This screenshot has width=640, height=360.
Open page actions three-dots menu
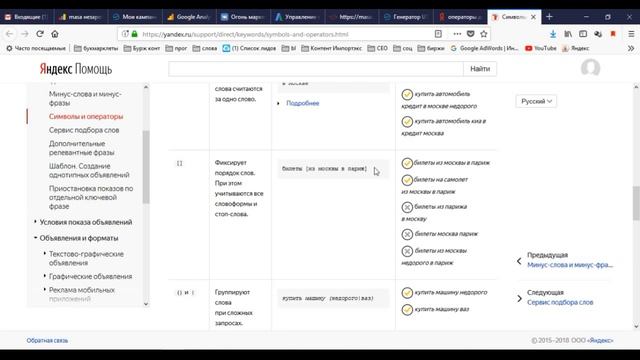click(x=457, y=34)
